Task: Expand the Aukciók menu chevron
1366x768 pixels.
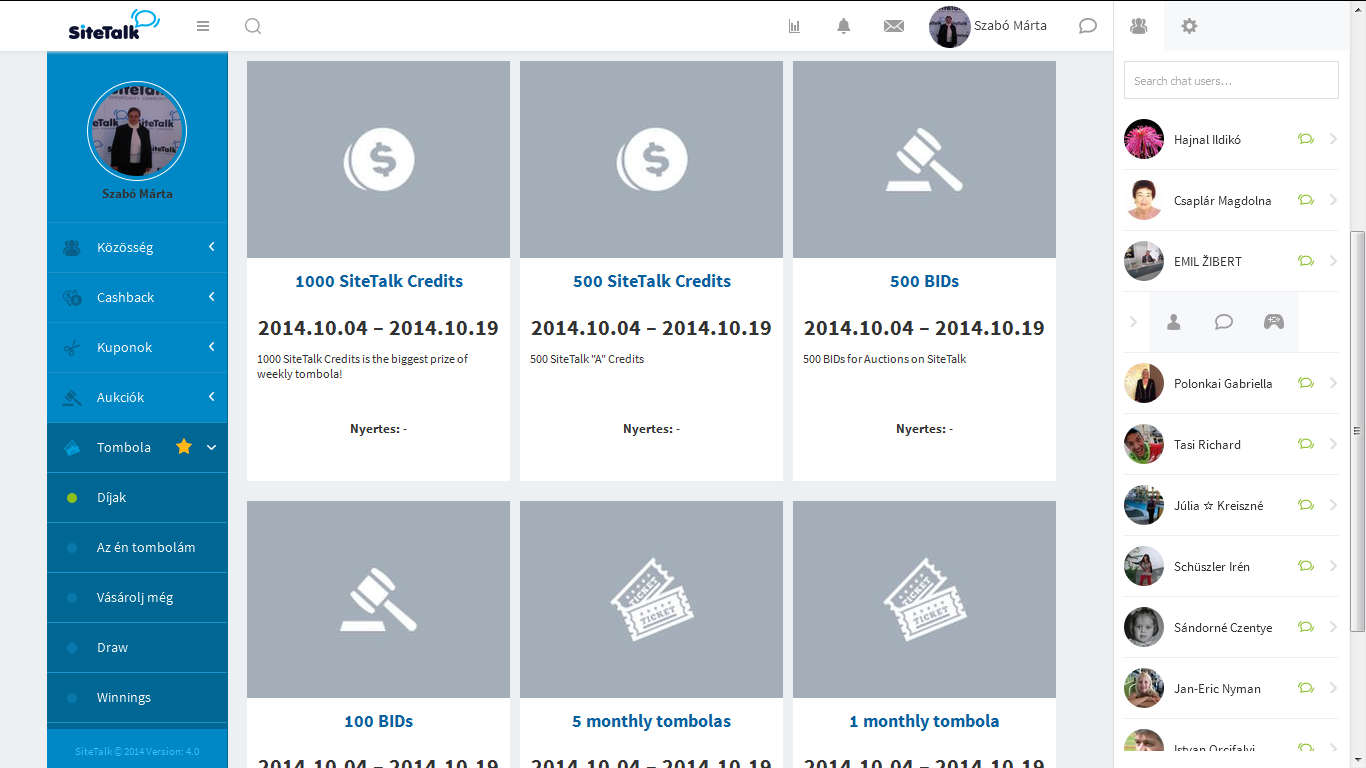Action: (212, 397)
